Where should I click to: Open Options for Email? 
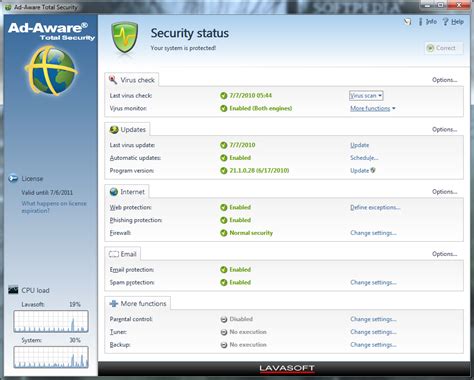[x=445, y=254]
